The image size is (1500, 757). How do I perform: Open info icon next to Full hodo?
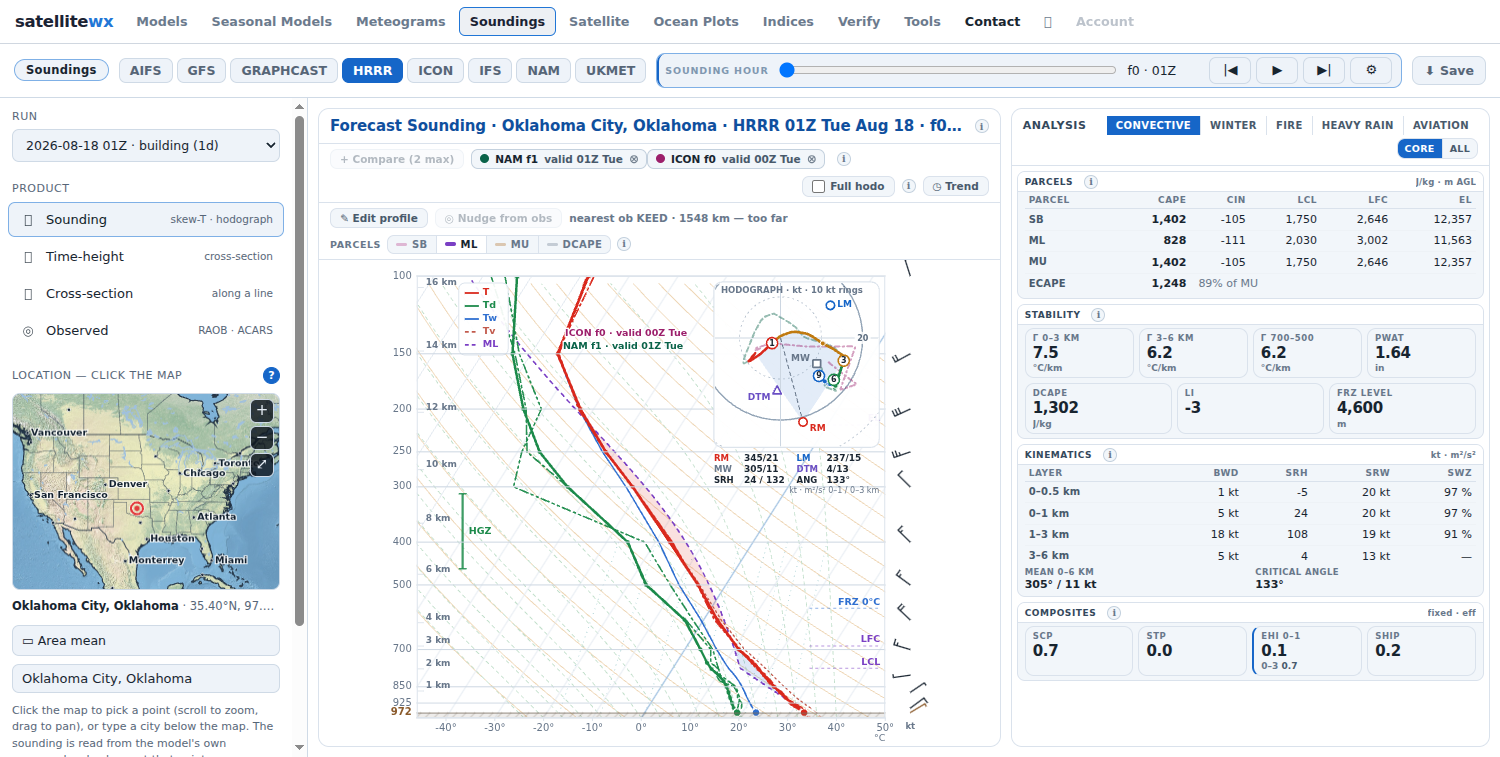[908, 186]
